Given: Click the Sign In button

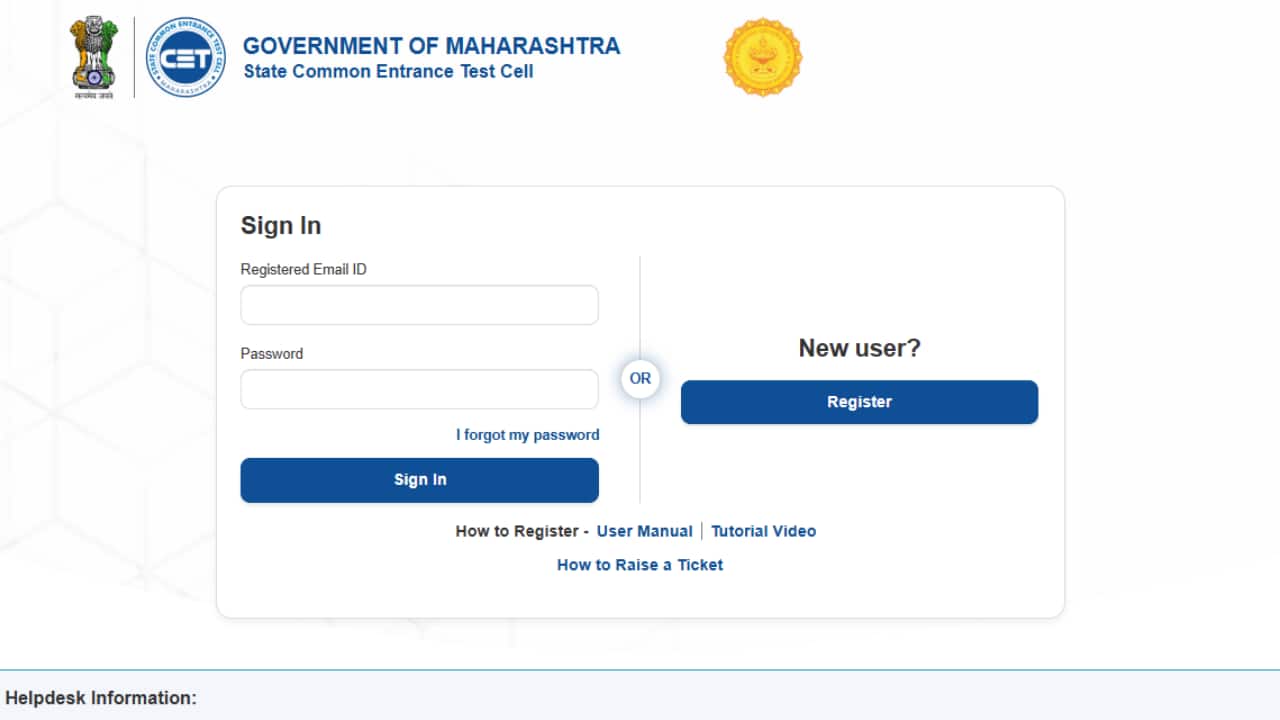Looking at the screenshot, I should (x=419, y=480).
